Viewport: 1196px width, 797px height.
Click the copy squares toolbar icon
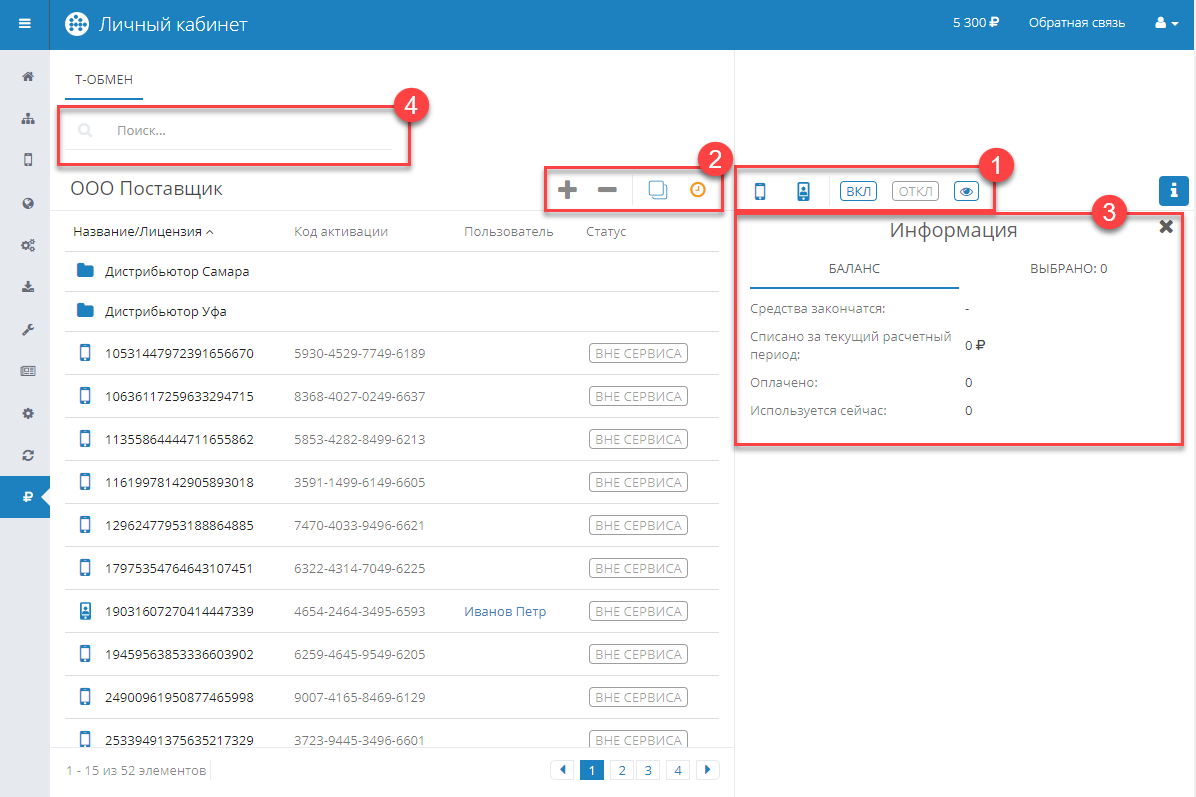point(658,190)
